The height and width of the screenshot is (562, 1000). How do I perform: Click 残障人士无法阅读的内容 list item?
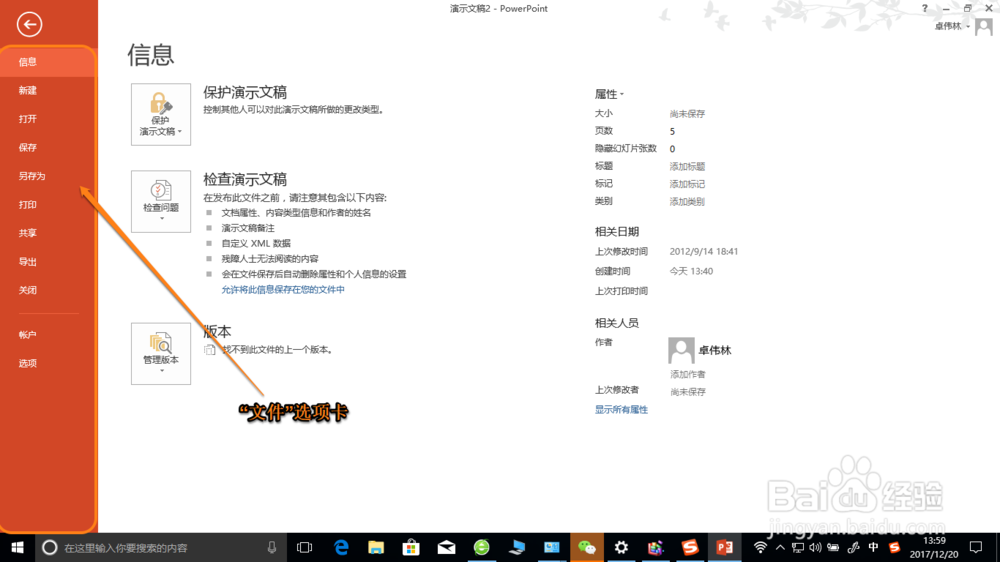pos(270,259)
